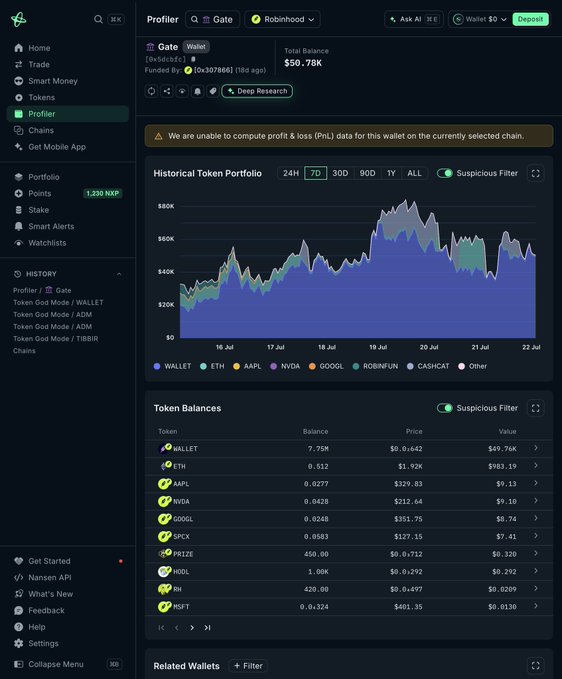Select the 30D time range tab
The width and height of the screenshot is (562, 679).
pyautogui.click(x=340, y=173)
